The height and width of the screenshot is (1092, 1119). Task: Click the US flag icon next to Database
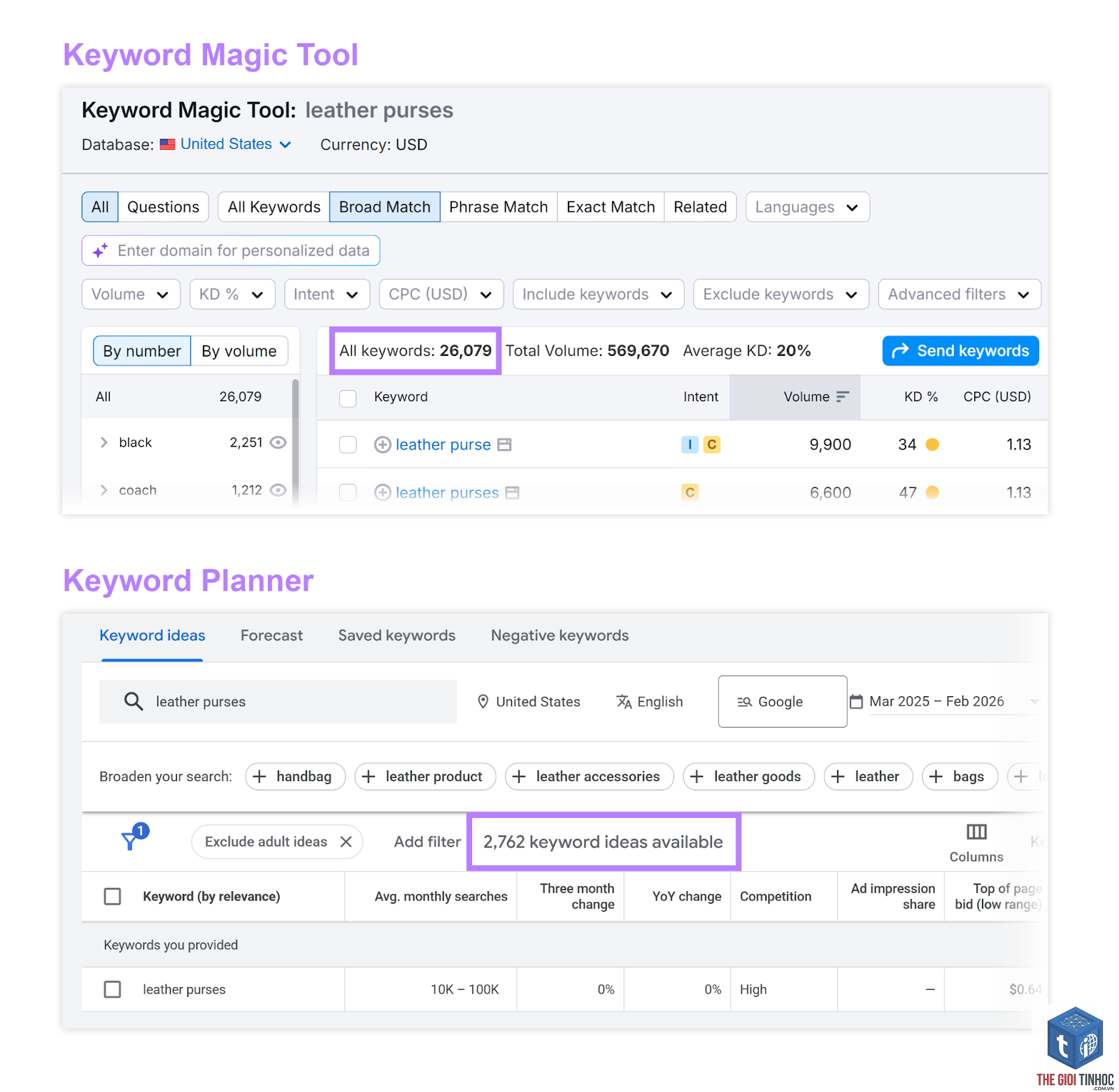click(167, 145)
